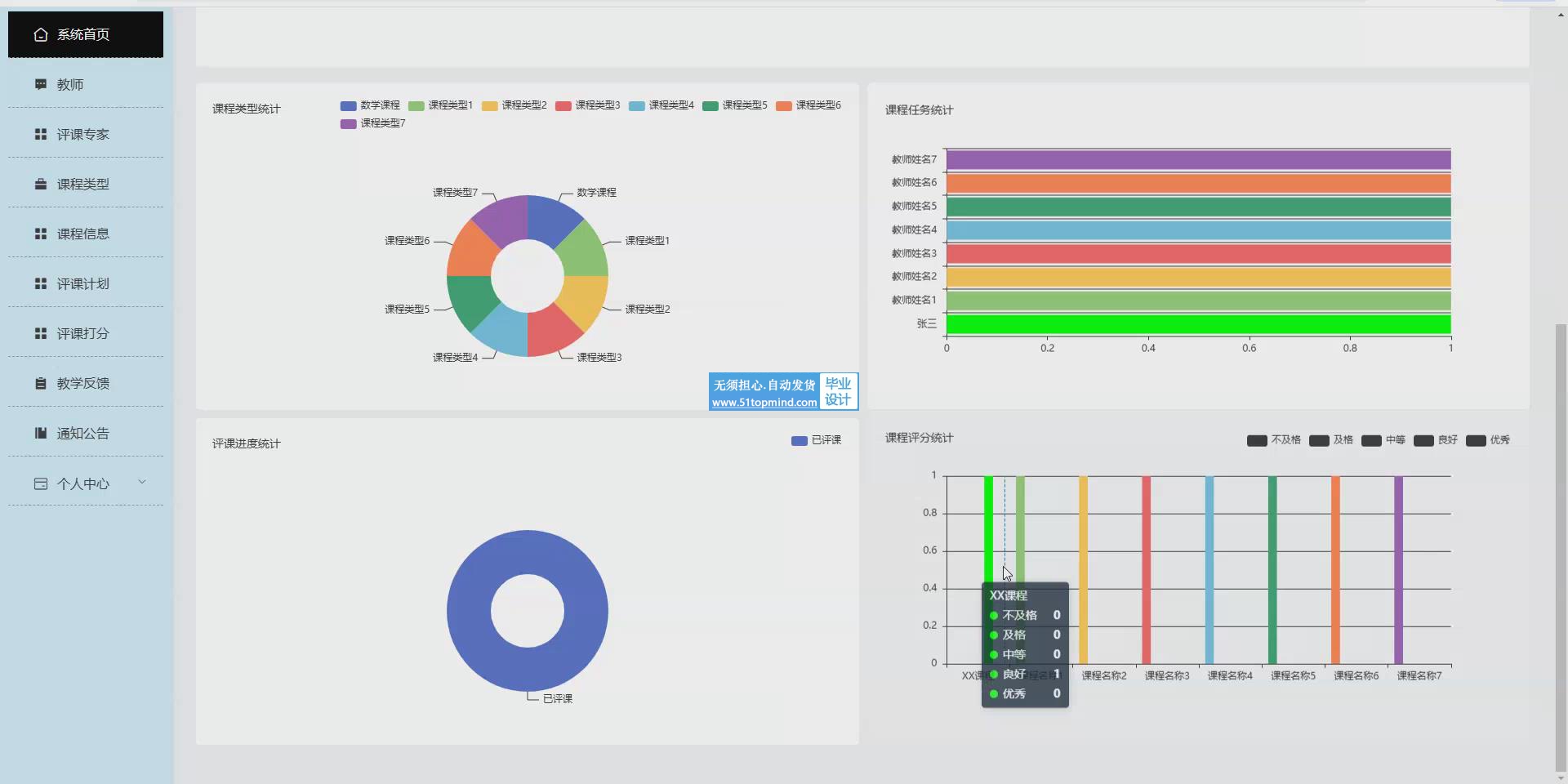
Task: Expand the 个人中心 chevron arrow
Action: 142,482
